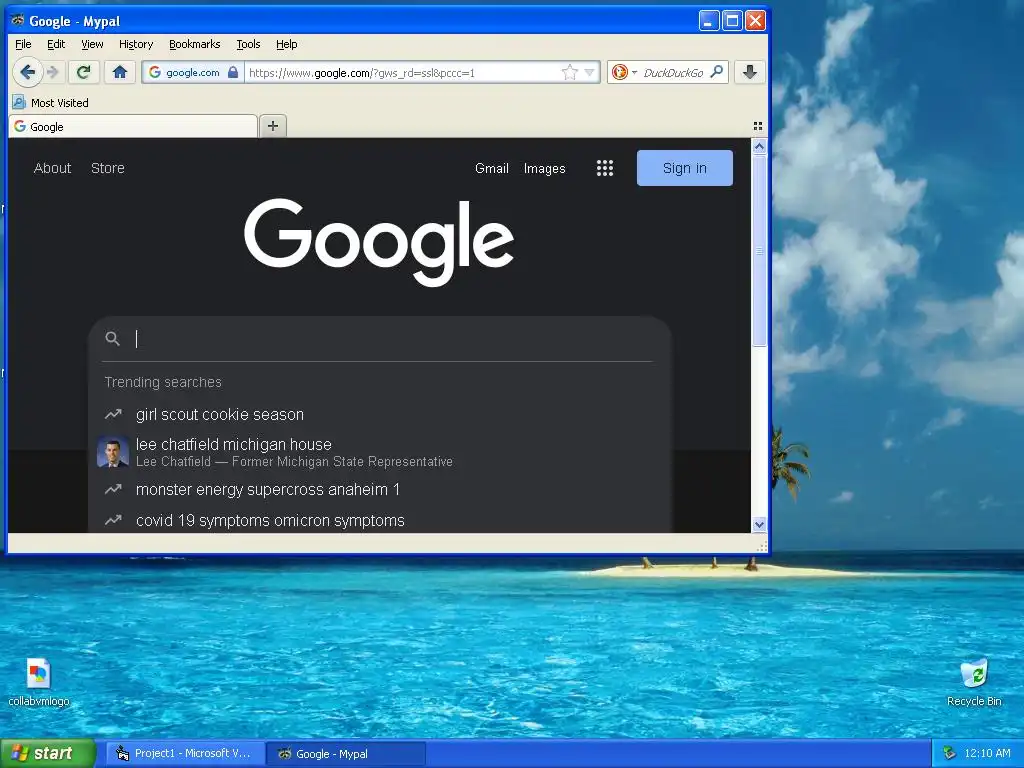The image size is (1024, 768).
Task: Click the page scrollbar down arrow
Action: click(x=759, y=524)
